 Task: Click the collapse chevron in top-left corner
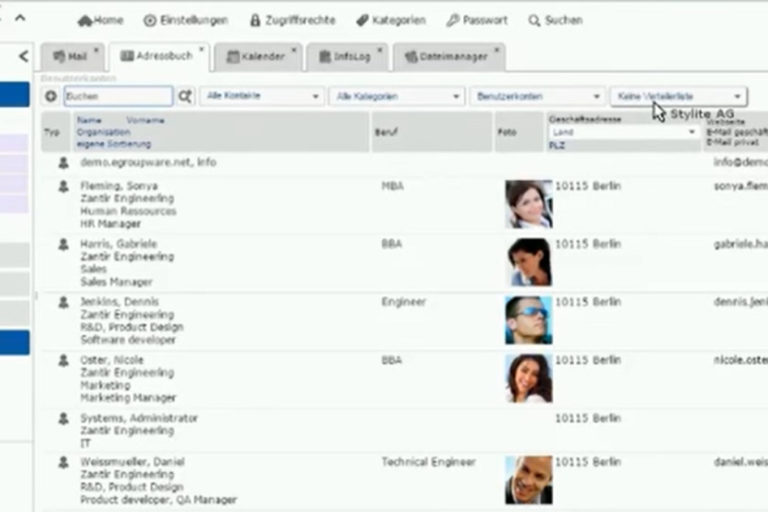click(22, 18)
